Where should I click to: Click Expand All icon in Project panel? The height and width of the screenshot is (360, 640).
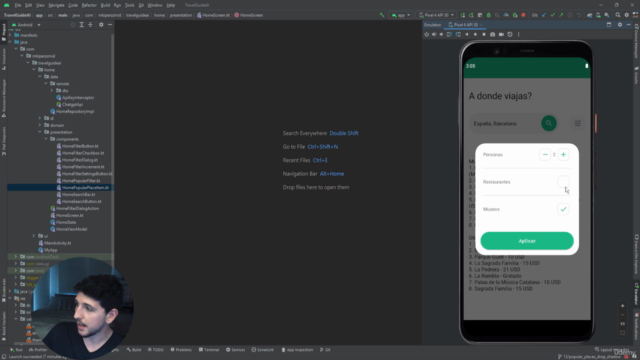82,25
